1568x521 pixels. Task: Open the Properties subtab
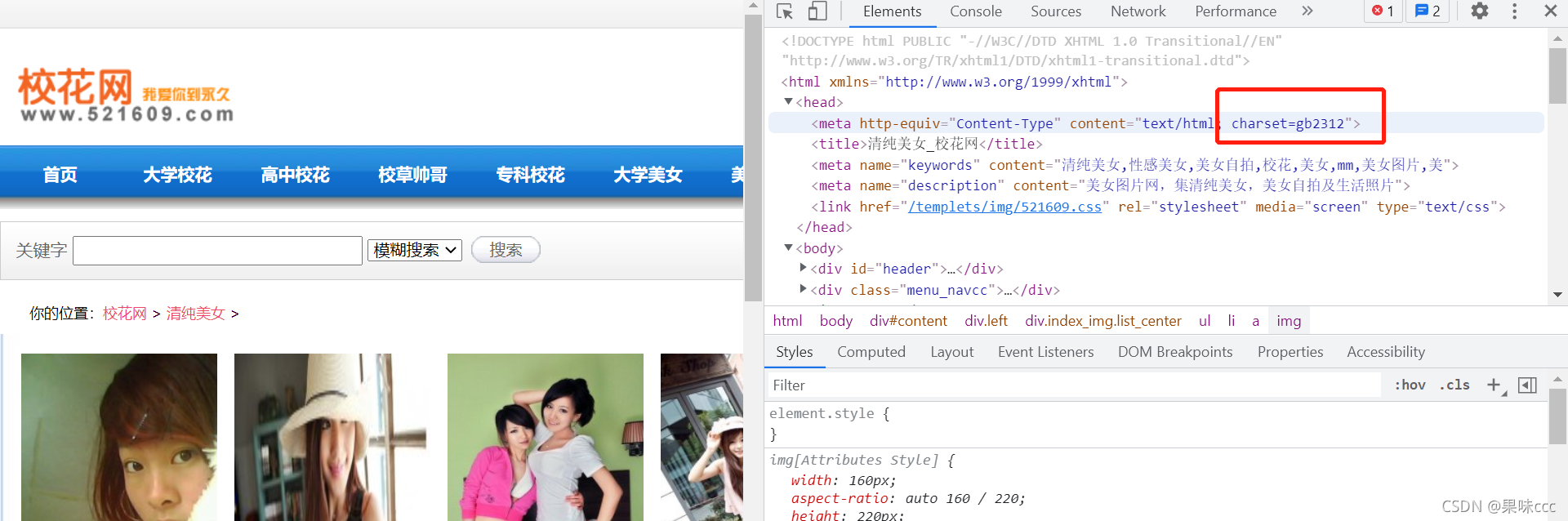click(1290, 352)
